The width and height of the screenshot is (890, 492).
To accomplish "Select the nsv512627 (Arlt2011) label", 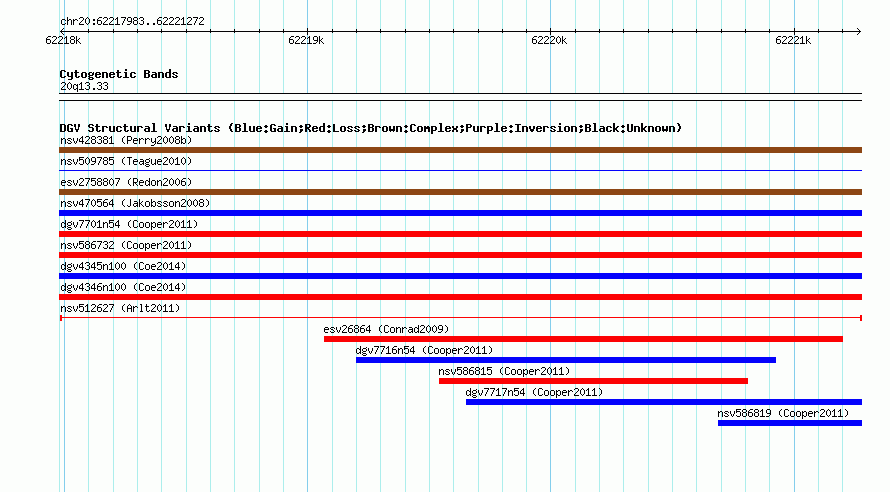I will 120,308.
